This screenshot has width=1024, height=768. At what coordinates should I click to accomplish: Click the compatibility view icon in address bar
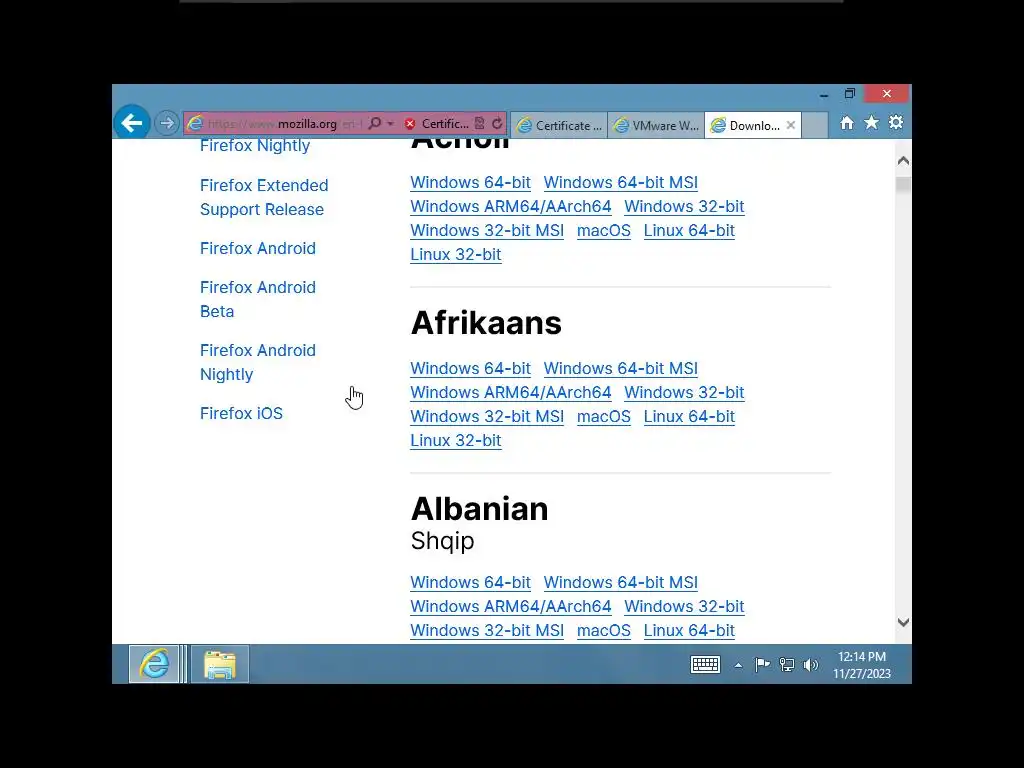(480, 123)
